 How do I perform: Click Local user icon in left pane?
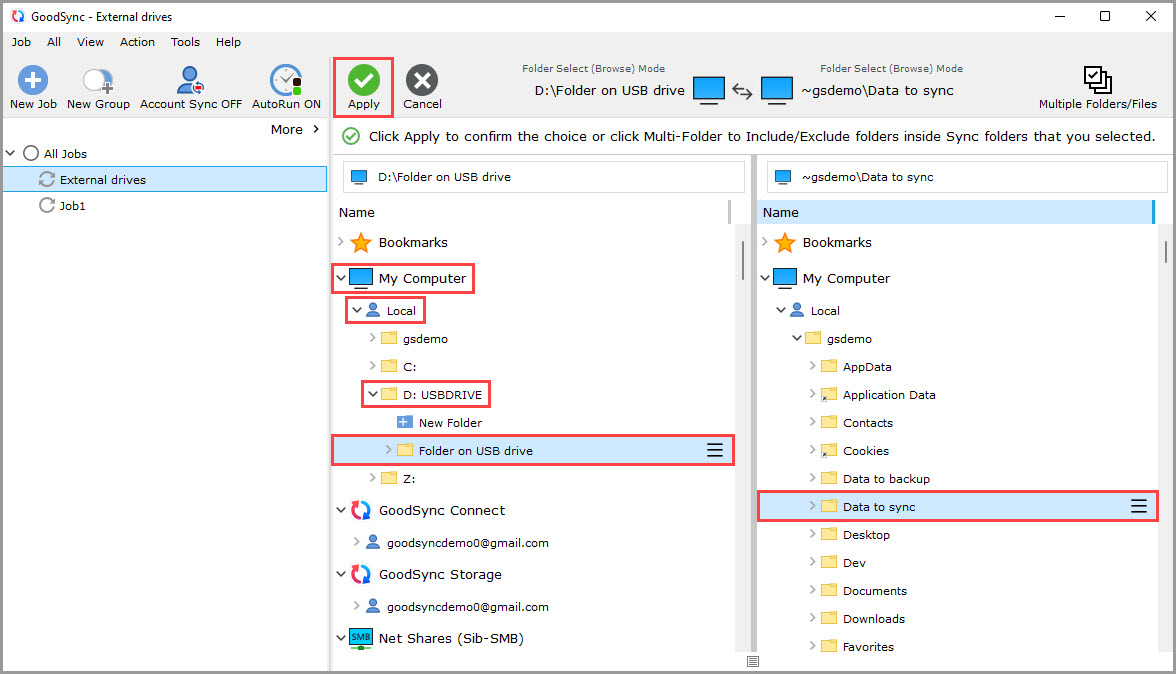coord(373,310)
